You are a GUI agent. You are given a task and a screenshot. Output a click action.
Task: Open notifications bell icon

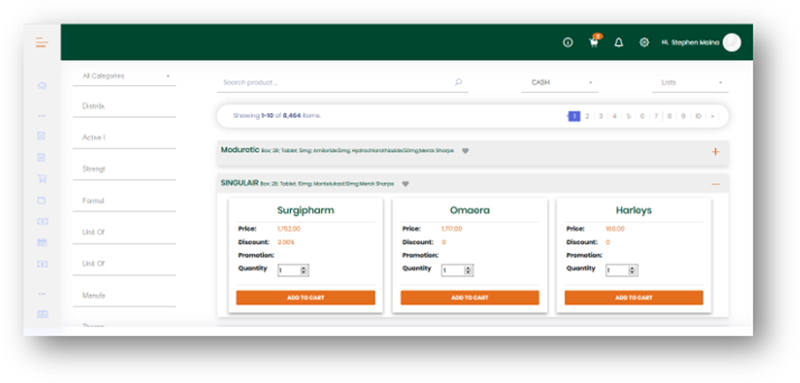619,43
